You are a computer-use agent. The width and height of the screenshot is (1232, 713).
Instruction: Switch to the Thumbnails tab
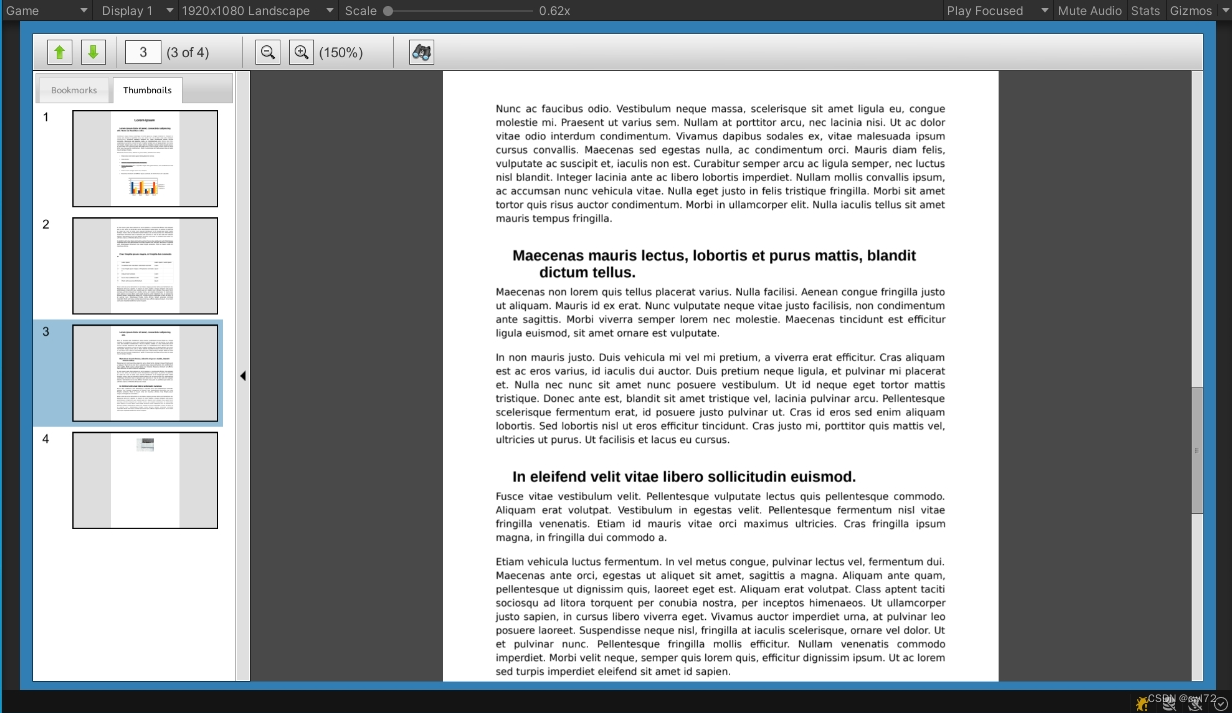coord(147,89)
